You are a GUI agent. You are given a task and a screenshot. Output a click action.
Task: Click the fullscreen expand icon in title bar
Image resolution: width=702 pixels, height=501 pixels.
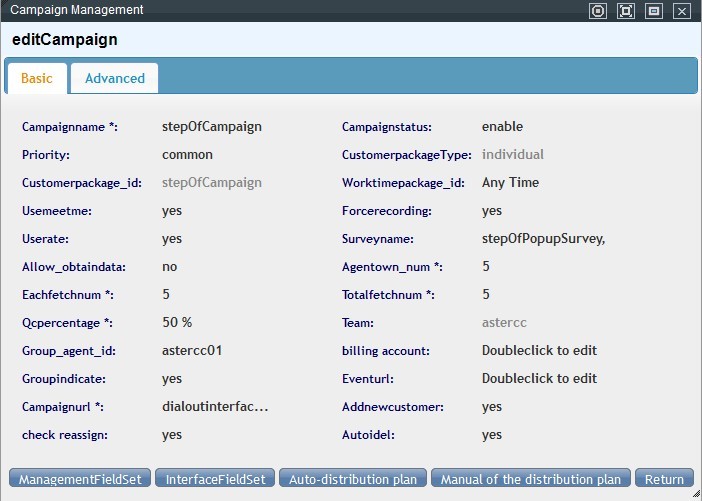click(626, 11)
